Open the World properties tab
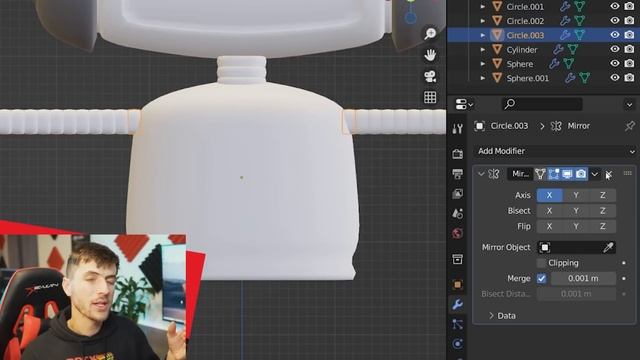This screenshot has height=360, width=640. (x=458, y=233)
